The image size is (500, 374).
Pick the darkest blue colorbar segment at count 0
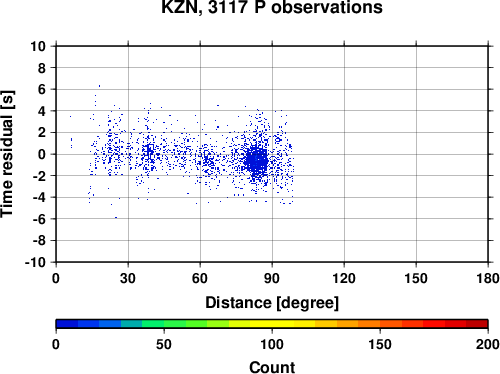(x=67, y=324)
